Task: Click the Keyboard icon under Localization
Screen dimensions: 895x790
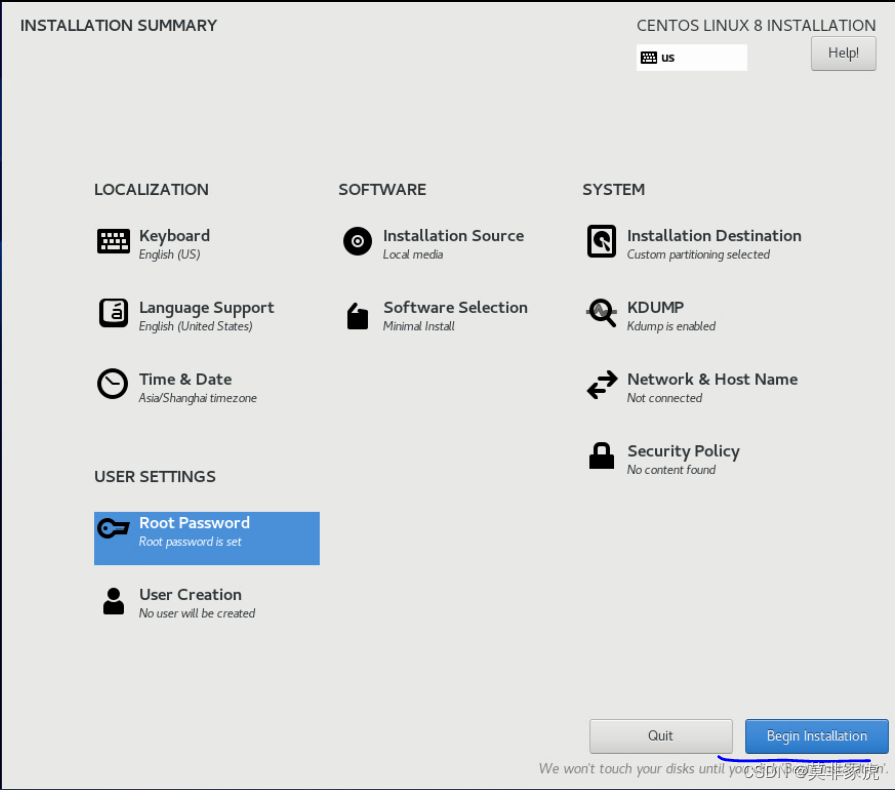Action: pyautogui.click(x=113, y=241)
